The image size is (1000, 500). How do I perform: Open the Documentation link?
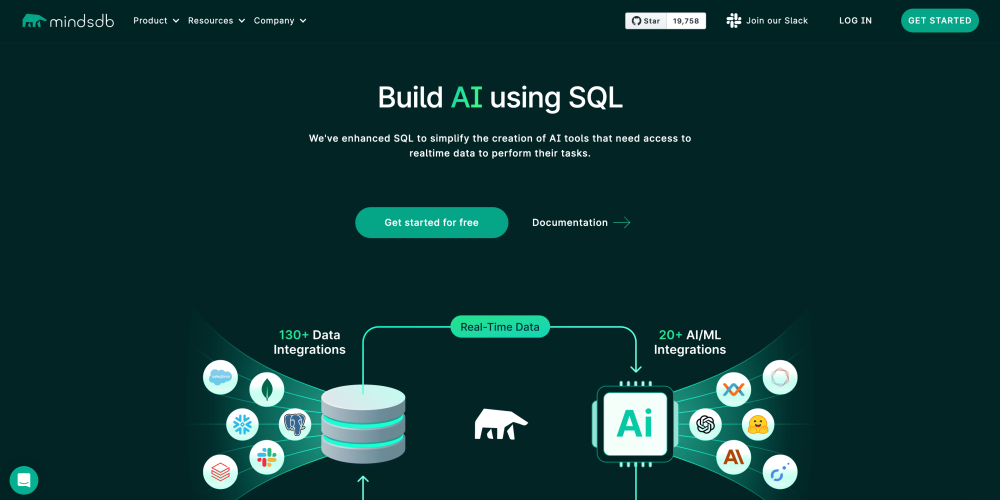581,222
